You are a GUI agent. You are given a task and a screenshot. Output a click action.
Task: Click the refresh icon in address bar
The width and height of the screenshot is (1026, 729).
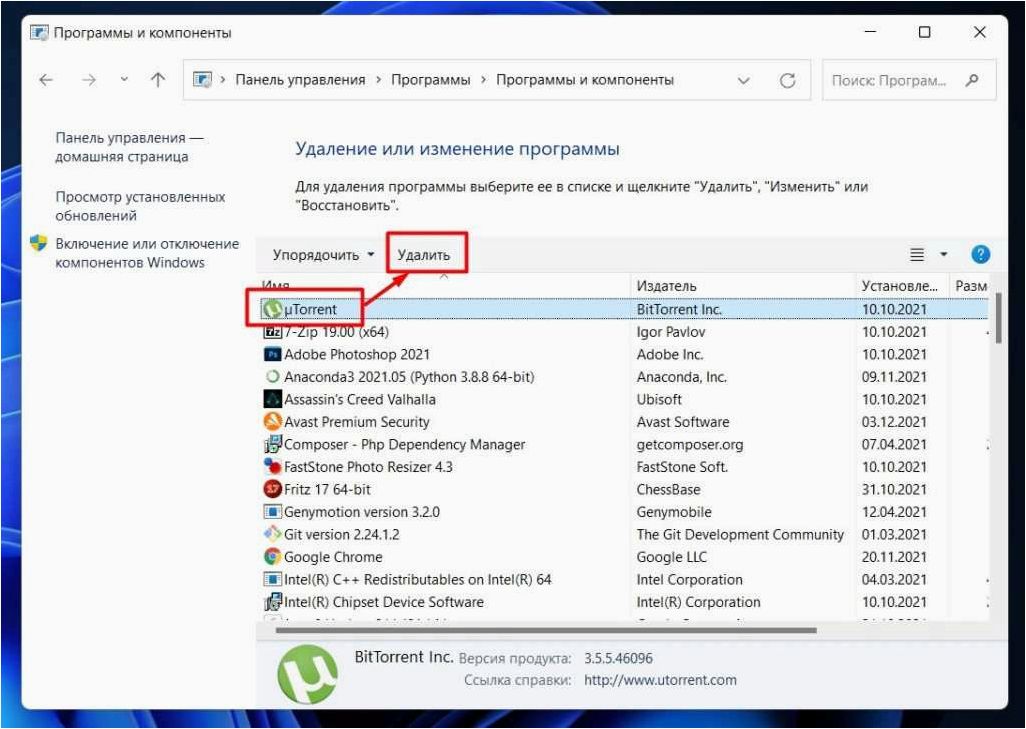[x=788, y=80]
